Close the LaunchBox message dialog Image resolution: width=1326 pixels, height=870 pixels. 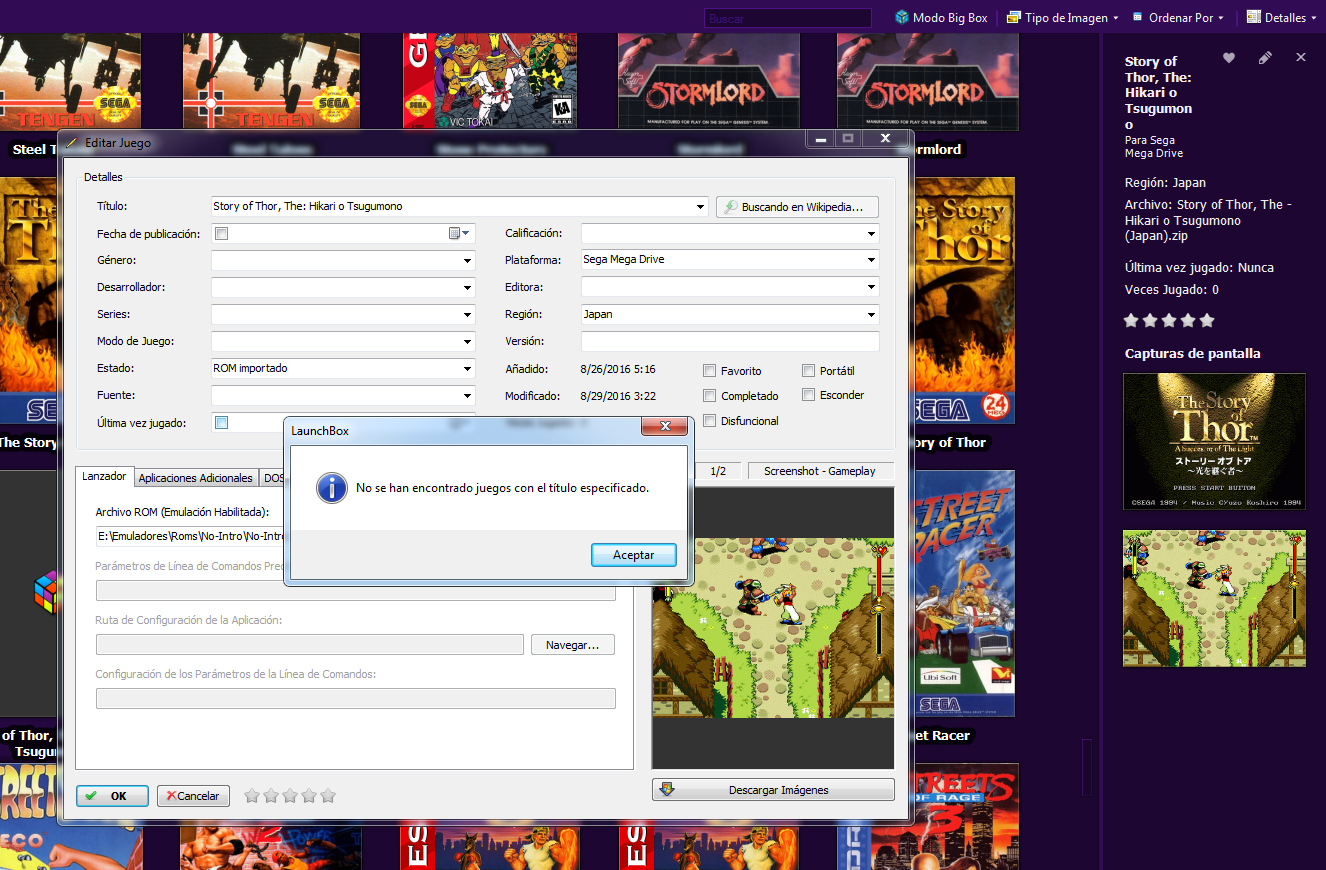pos(665,428)
